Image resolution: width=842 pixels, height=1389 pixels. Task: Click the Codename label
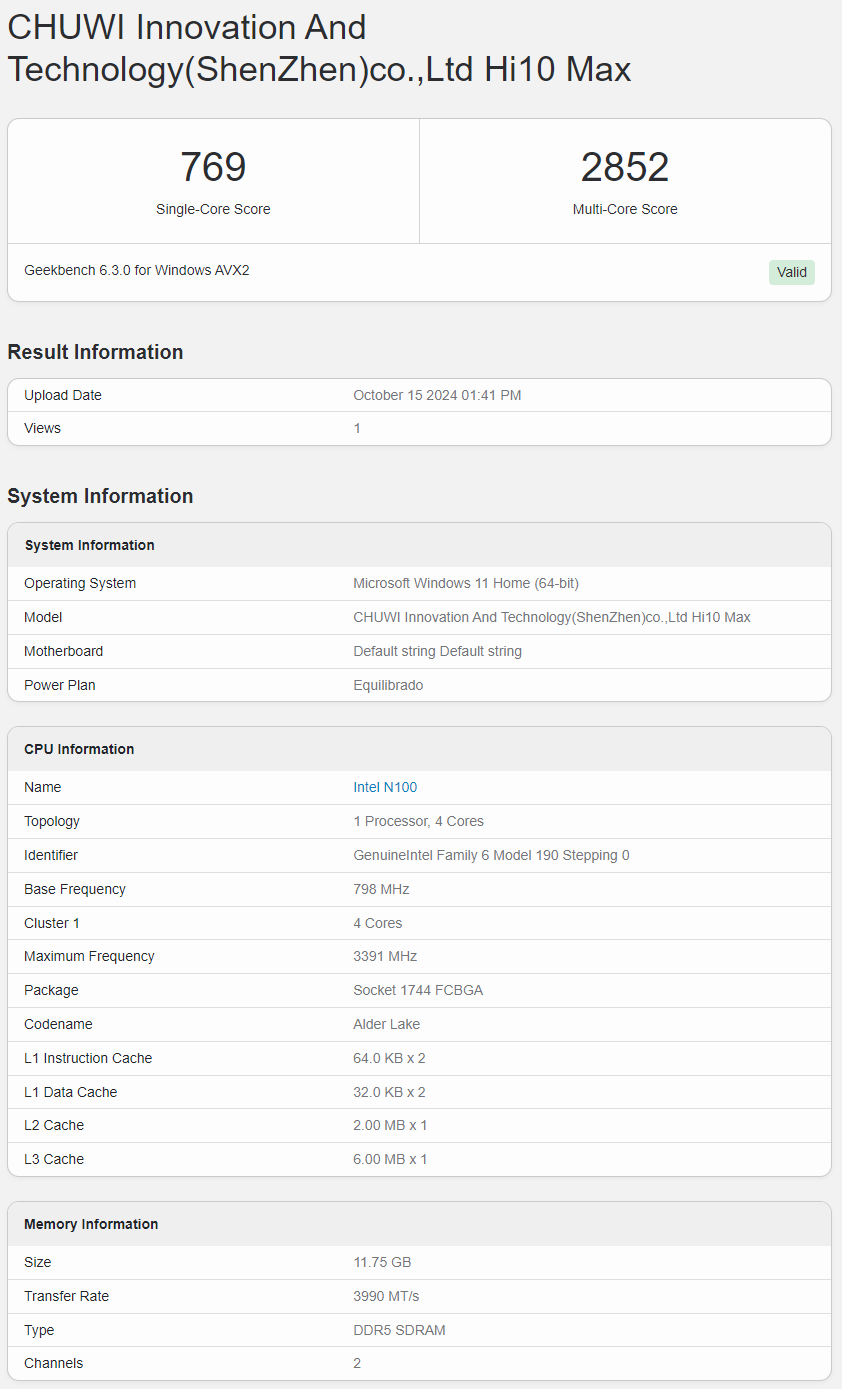click(56, 1024)
